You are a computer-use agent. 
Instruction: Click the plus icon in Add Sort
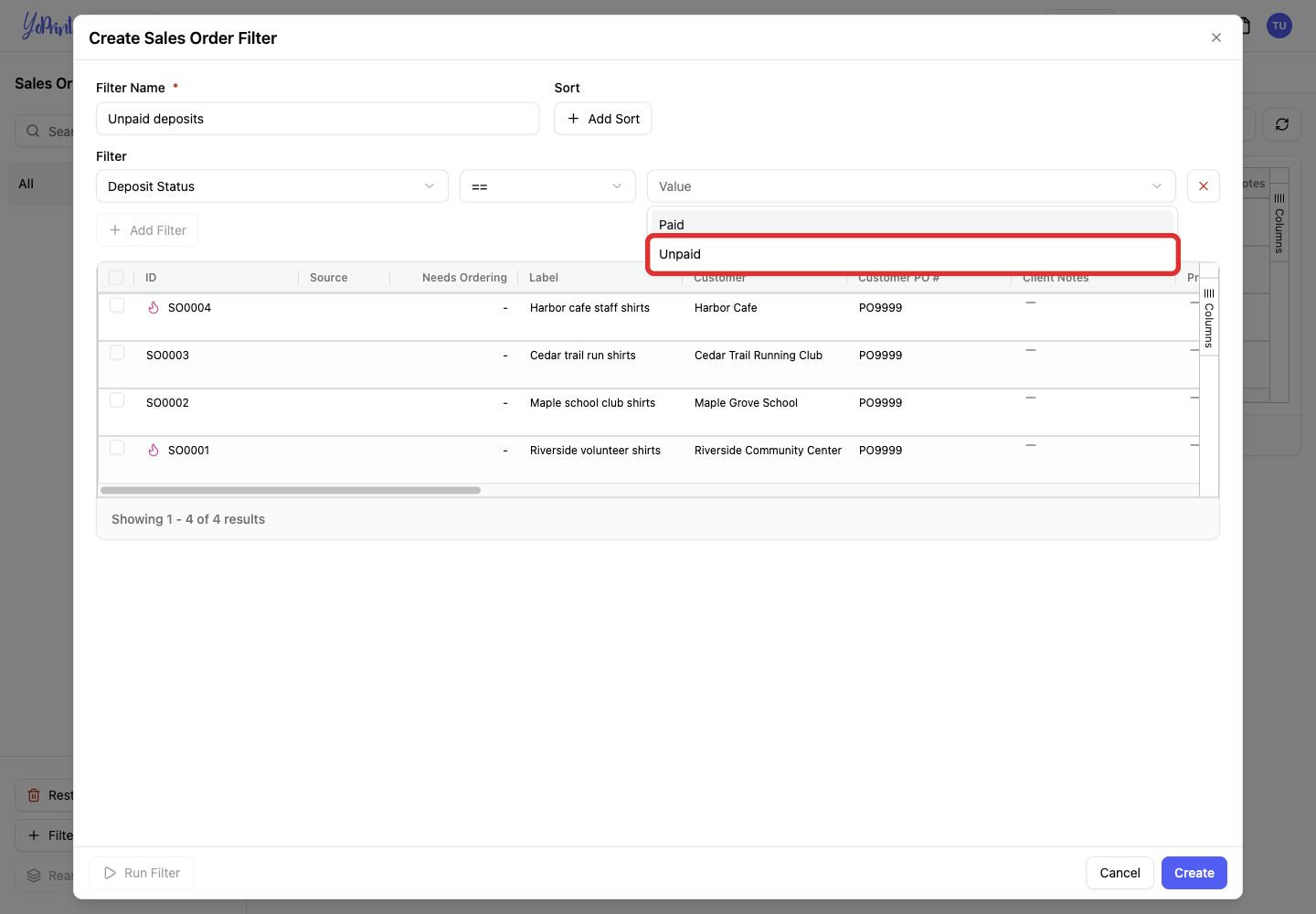pyautogui.click(x=574, y=119)
